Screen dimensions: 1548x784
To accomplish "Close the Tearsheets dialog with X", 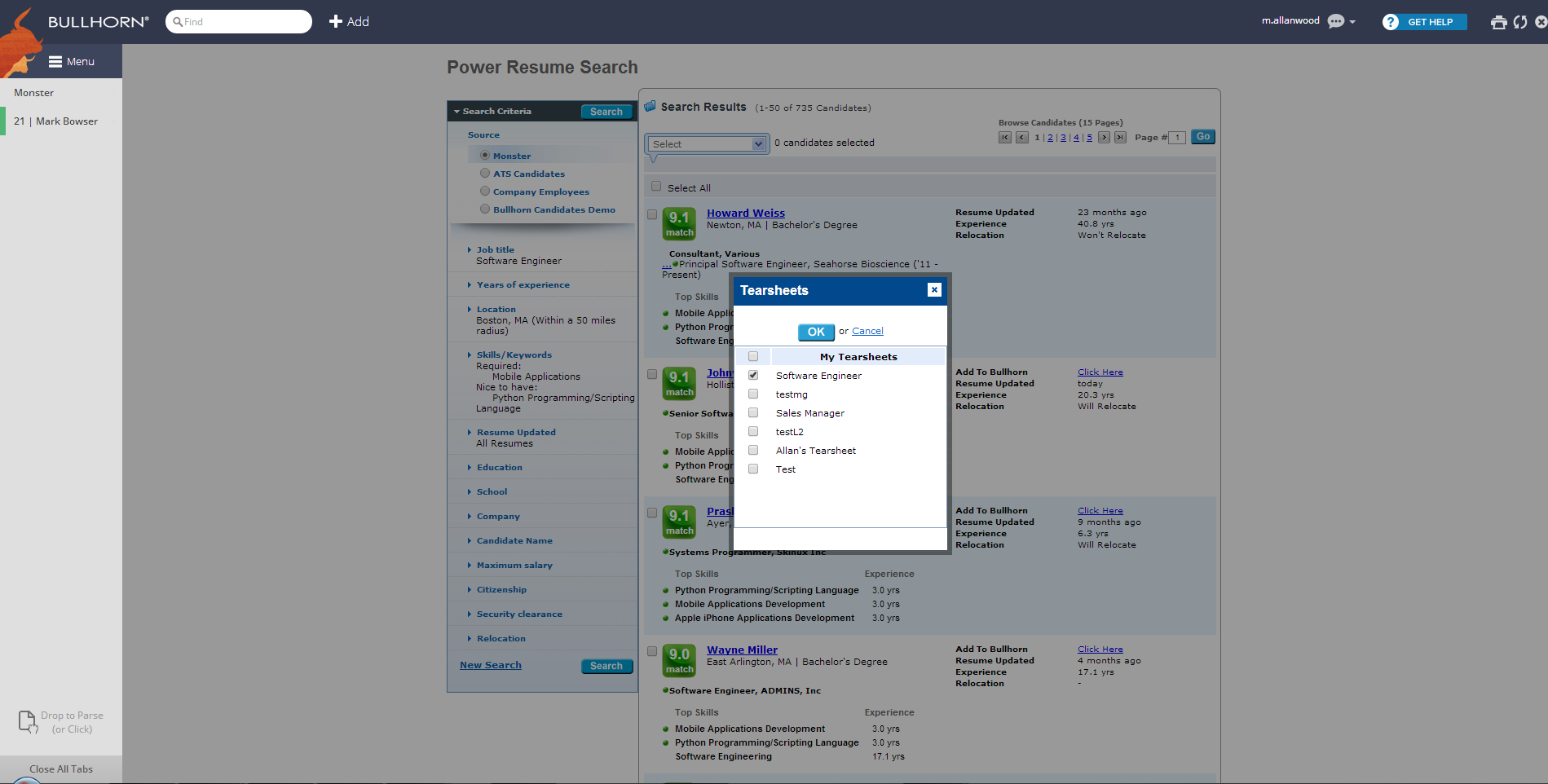I will pos(934,290).
